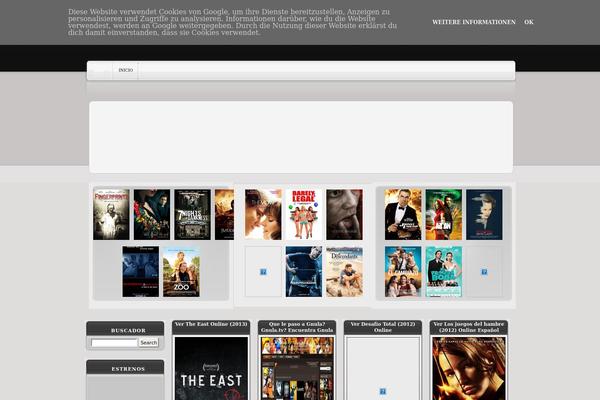Open the tuxedo man Johnny English poster
The image size is (600, 400).
[403, 215]
